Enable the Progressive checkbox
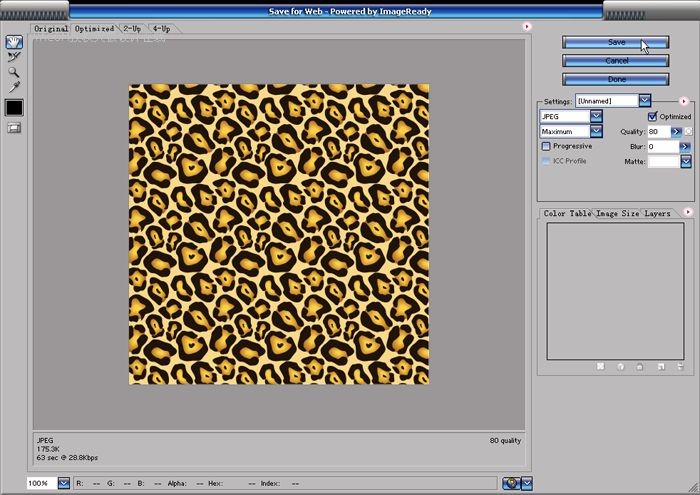This screenshot has height=495, width=700. 546,146
